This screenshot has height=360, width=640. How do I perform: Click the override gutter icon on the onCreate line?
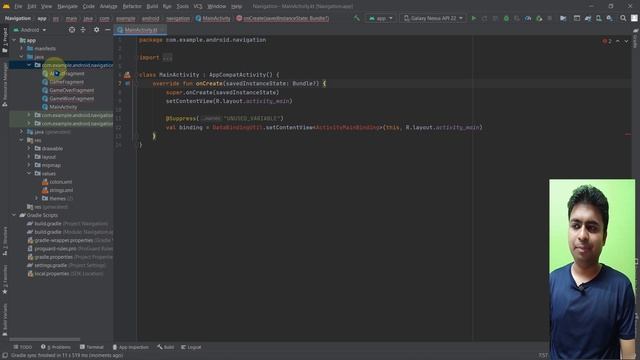[128, 83]
